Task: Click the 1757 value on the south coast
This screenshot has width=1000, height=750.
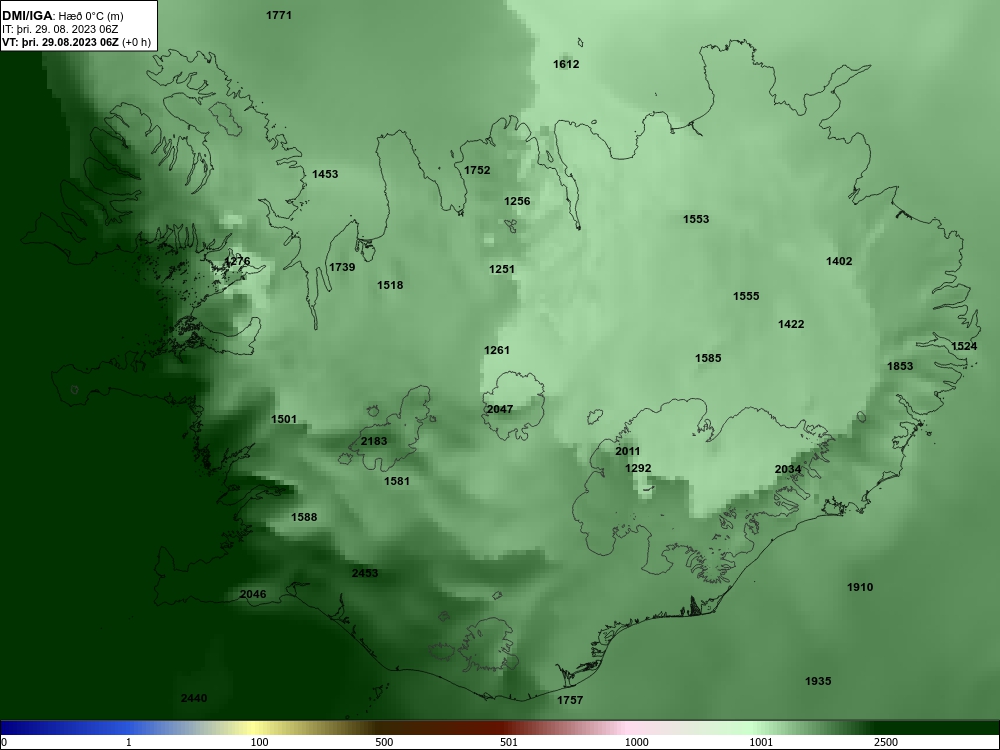Action: (x=570, y=700)
